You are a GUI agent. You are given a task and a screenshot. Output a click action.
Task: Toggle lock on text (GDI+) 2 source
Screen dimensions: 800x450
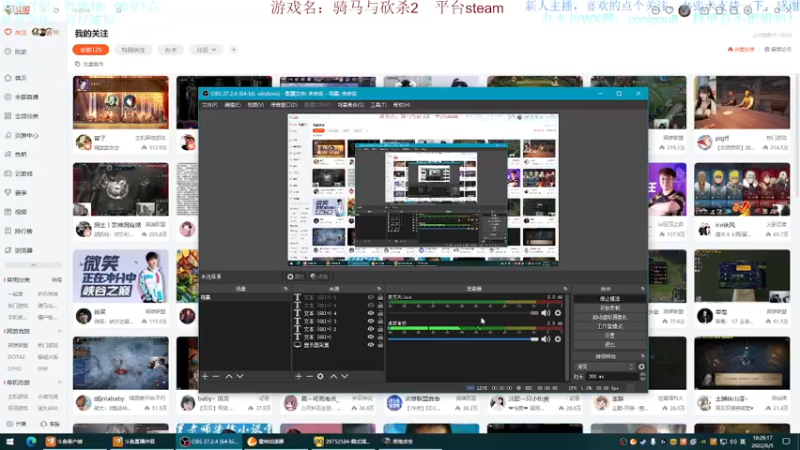[x=380, y=329]
